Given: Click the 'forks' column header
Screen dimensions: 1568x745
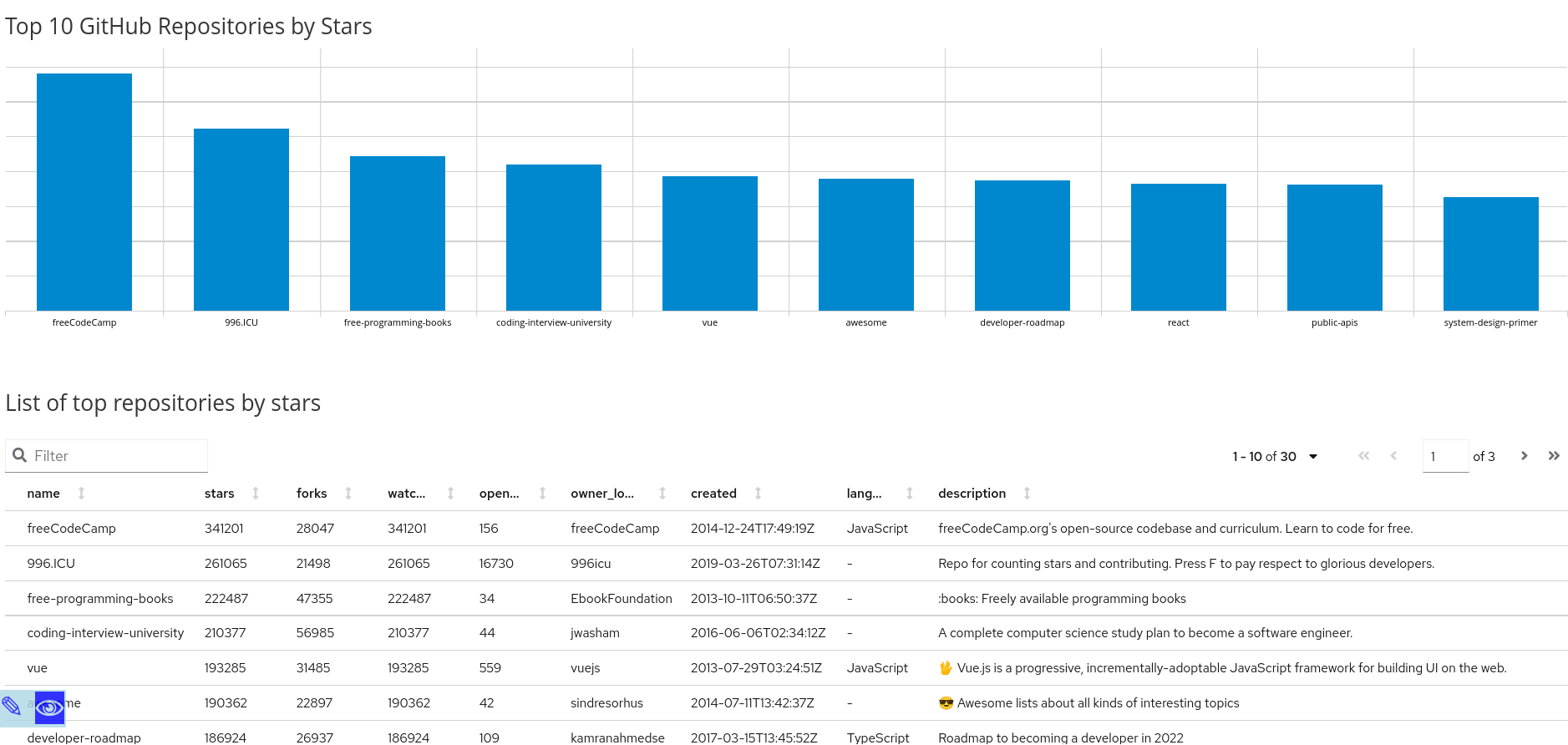Looking at the screenshot, I should pyautogui.click(x=312, y=494).
